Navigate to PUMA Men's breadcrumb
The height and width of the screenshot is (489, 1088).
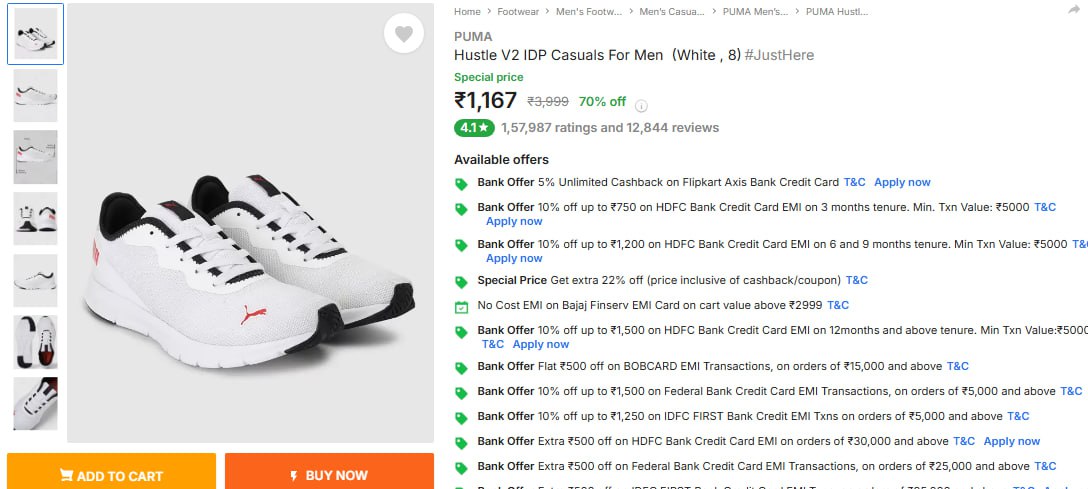[755, 12]
